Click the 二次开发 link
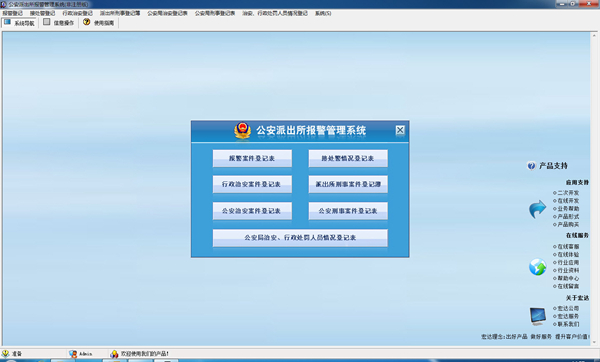 [568, 193]
